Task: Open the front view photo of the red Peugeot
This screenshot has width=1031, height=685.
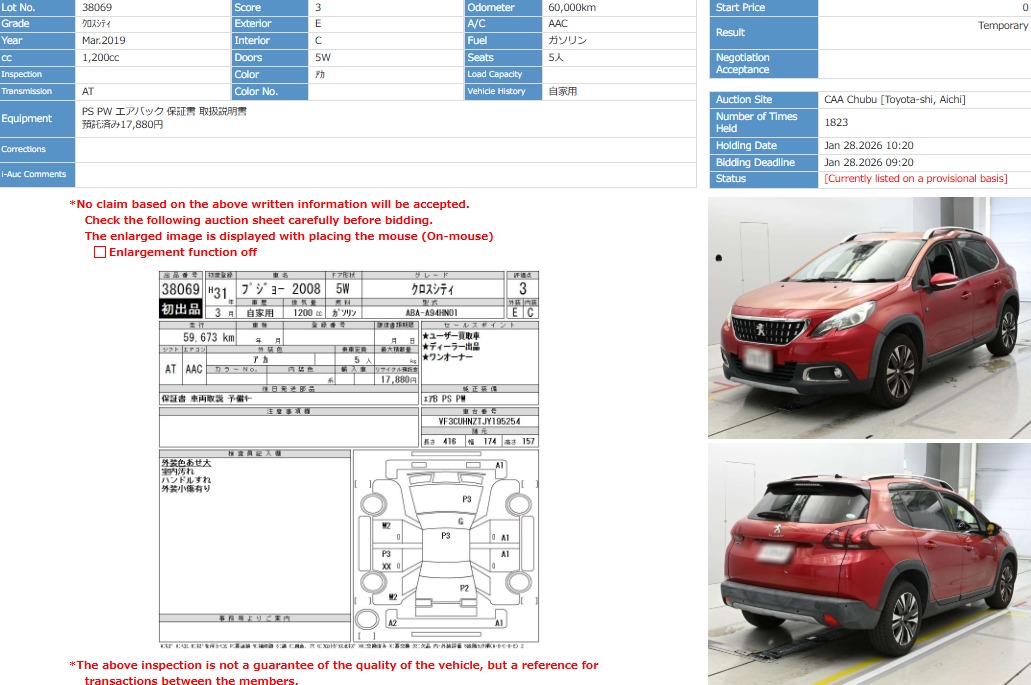Action: point(869,318)
